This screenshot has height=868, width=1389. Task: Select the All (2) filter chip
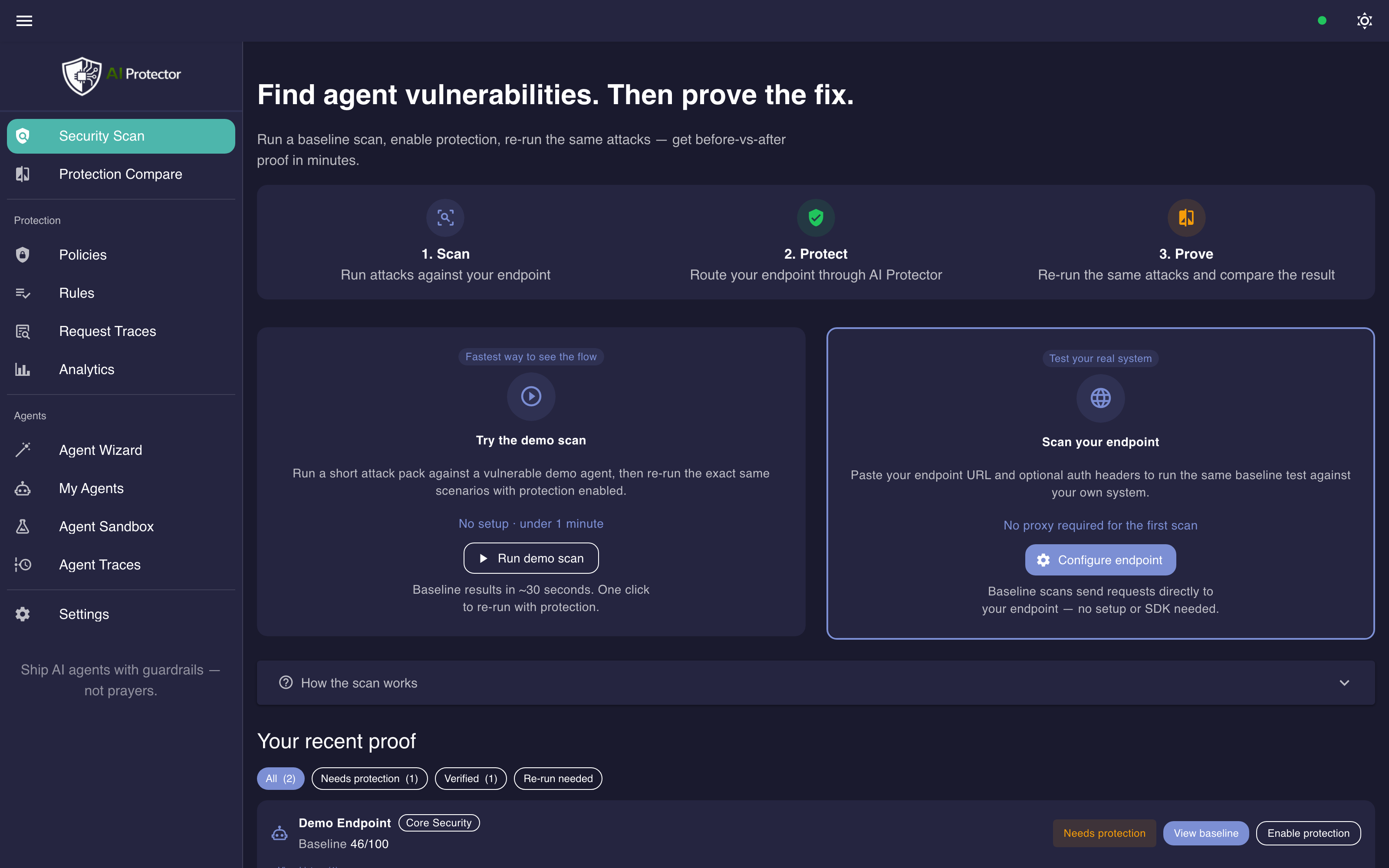coord(280,779)
